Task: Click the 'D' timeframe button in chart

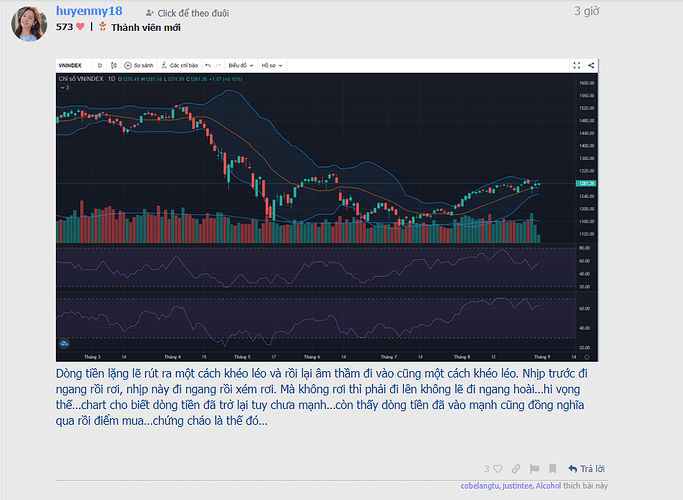Action: click(99, 65)
